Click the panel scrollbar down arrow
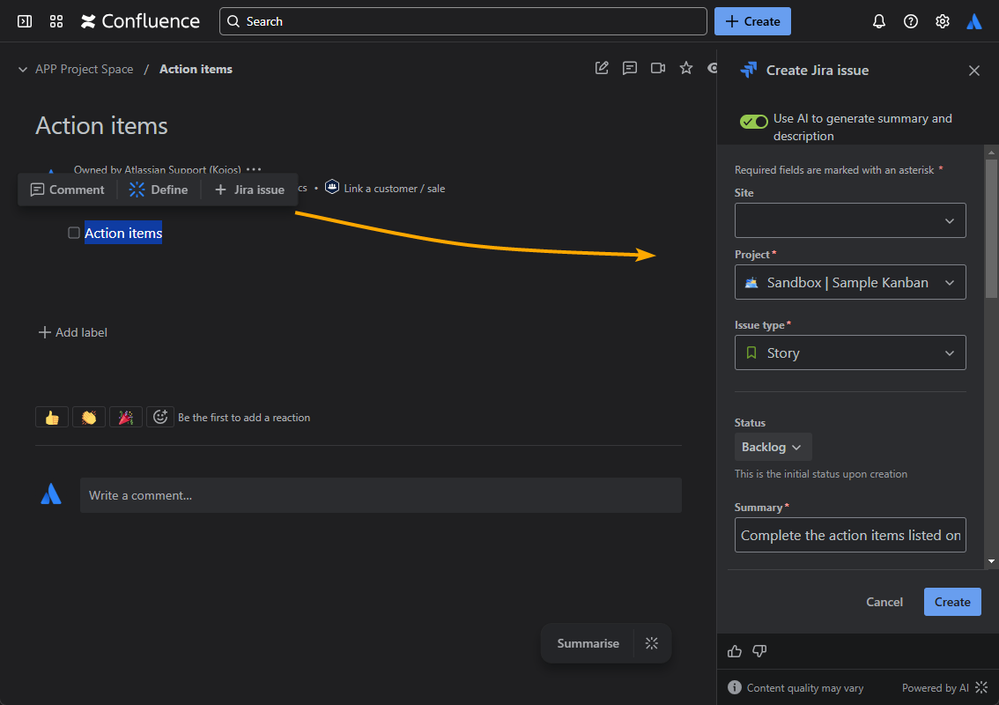Screen dimensions: 999x705 [991, 562]
